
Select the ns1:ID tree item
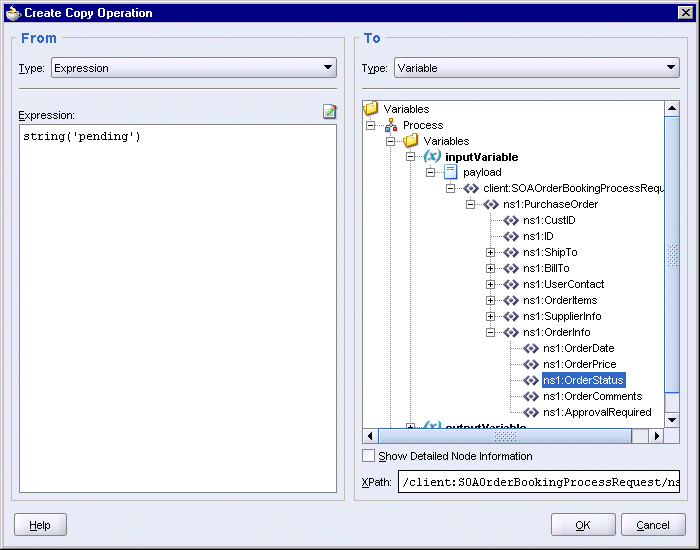[x=538, y=236]
